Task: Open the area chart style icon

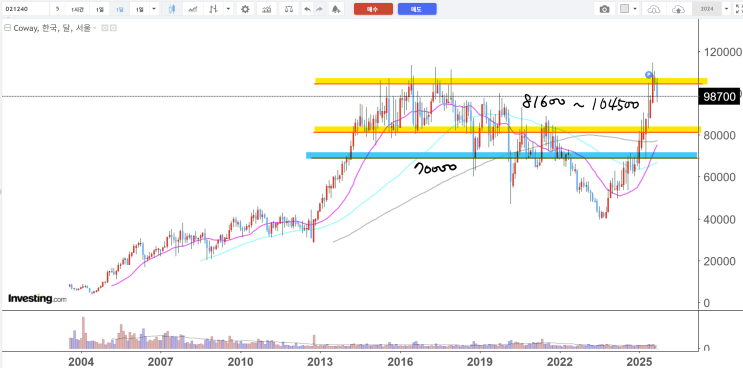Action: tap(193, 9)
